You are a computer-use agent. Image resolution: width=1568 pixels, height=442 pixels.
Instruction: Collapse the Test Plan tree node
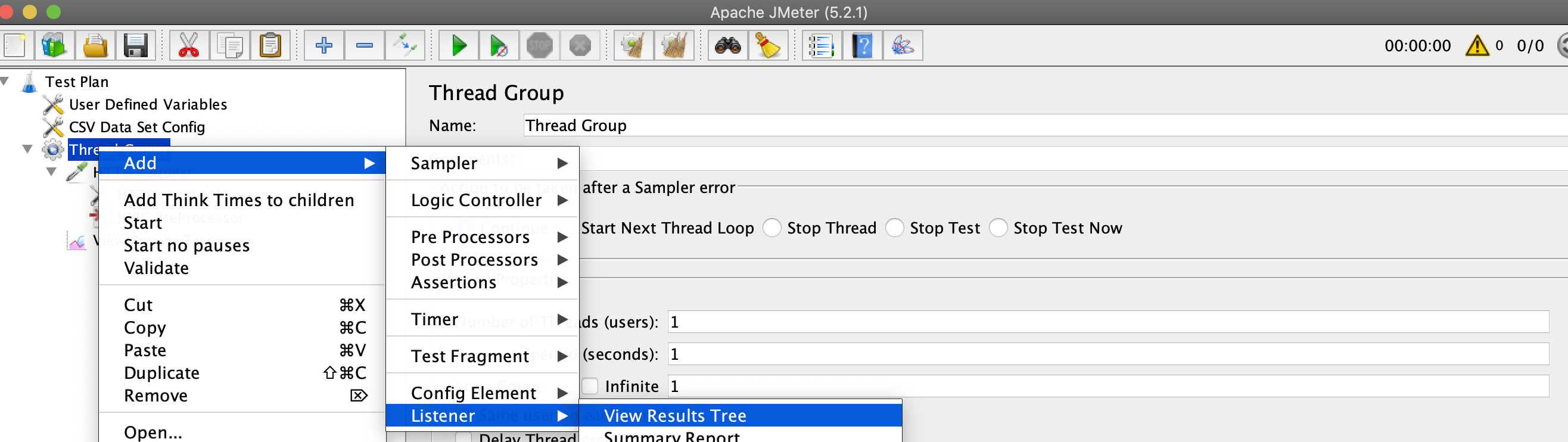click(5, 80)
